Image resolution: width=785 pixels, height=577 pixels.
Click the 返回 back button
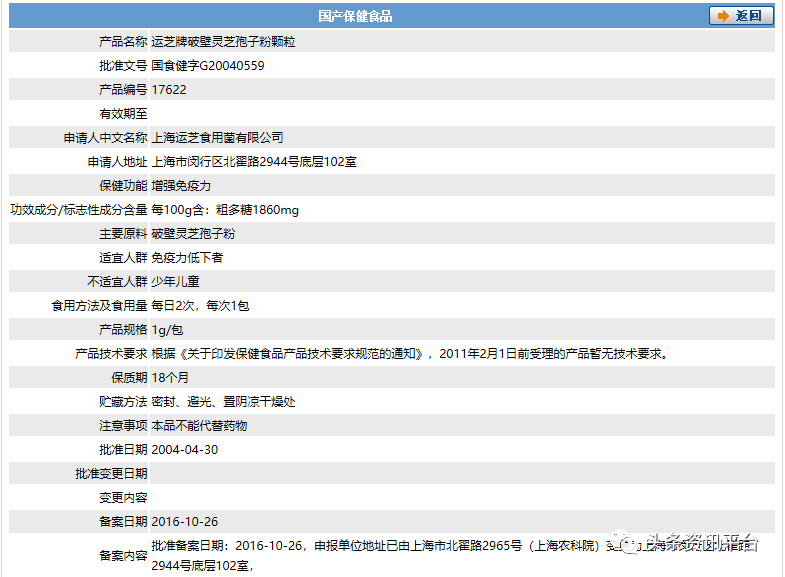click(x=741, y=16)
